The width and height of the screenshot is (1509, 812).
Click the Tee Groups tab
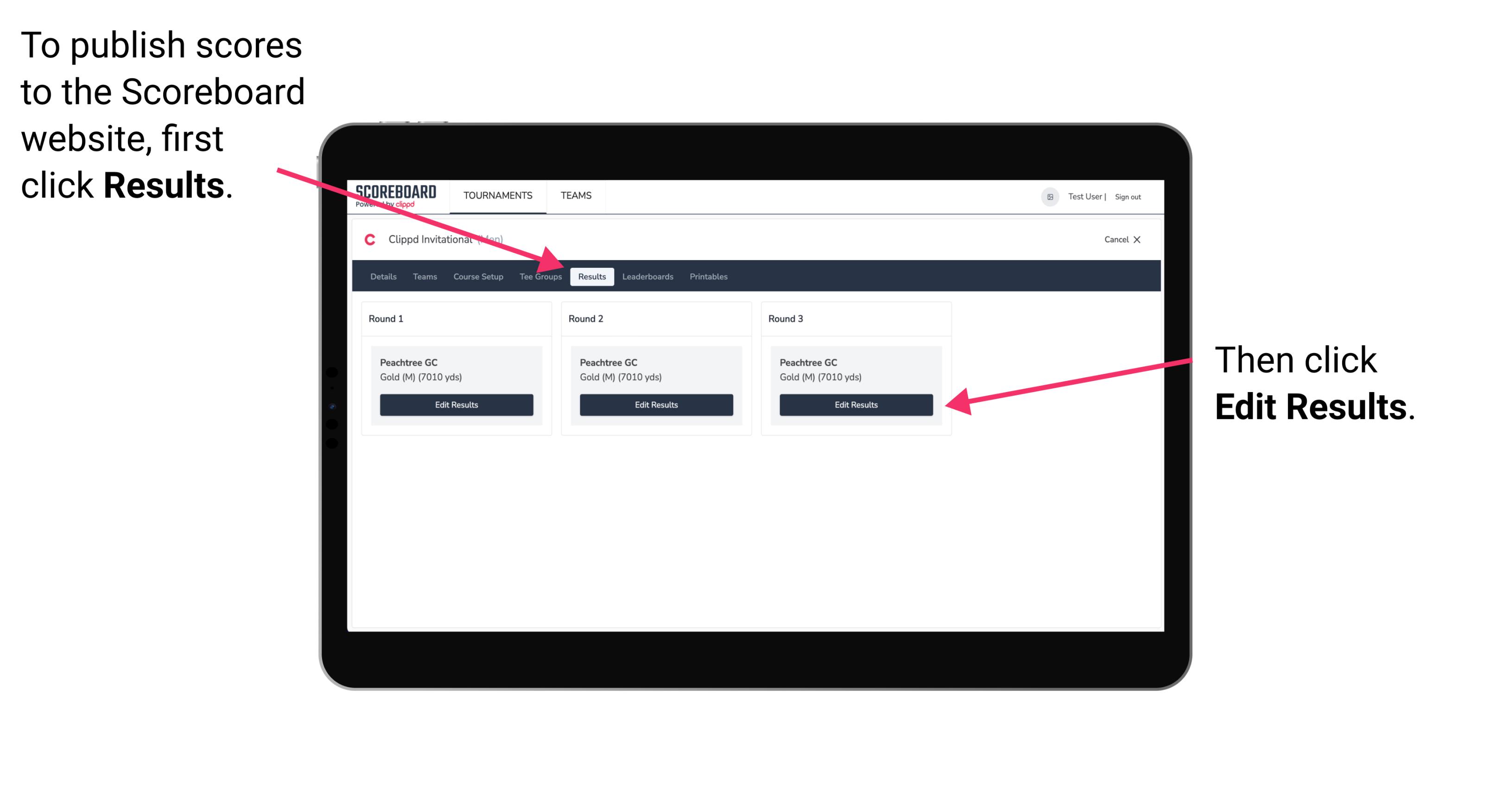[x=539, y=276]
